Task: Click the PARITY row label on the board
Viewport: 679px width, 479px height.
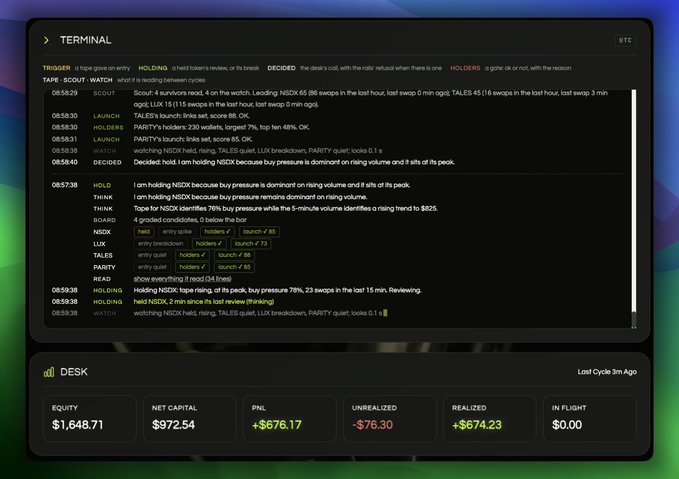Action: [x=104, y=267]
